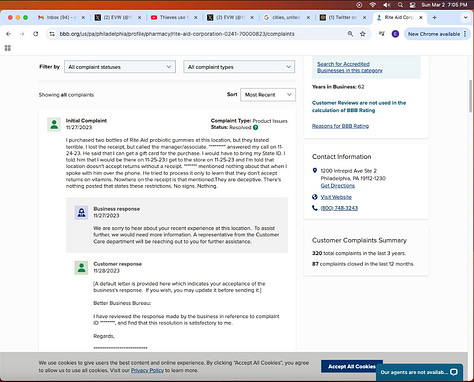The height and width of the screenshot is (382, 474).
Task: Click the Customer Complaints Summary heading
Action: [x=359, y=240]
